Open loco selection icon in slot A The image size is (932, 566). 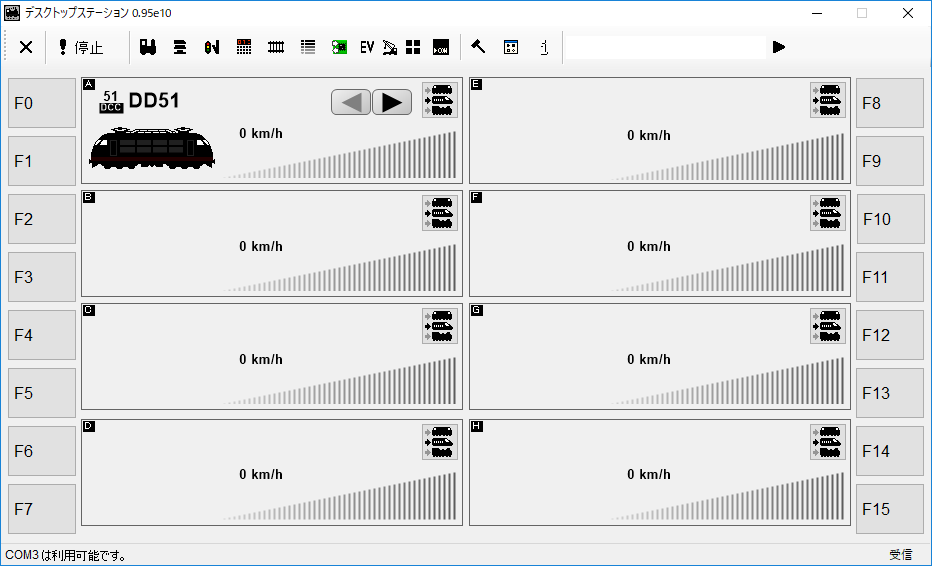440,100
